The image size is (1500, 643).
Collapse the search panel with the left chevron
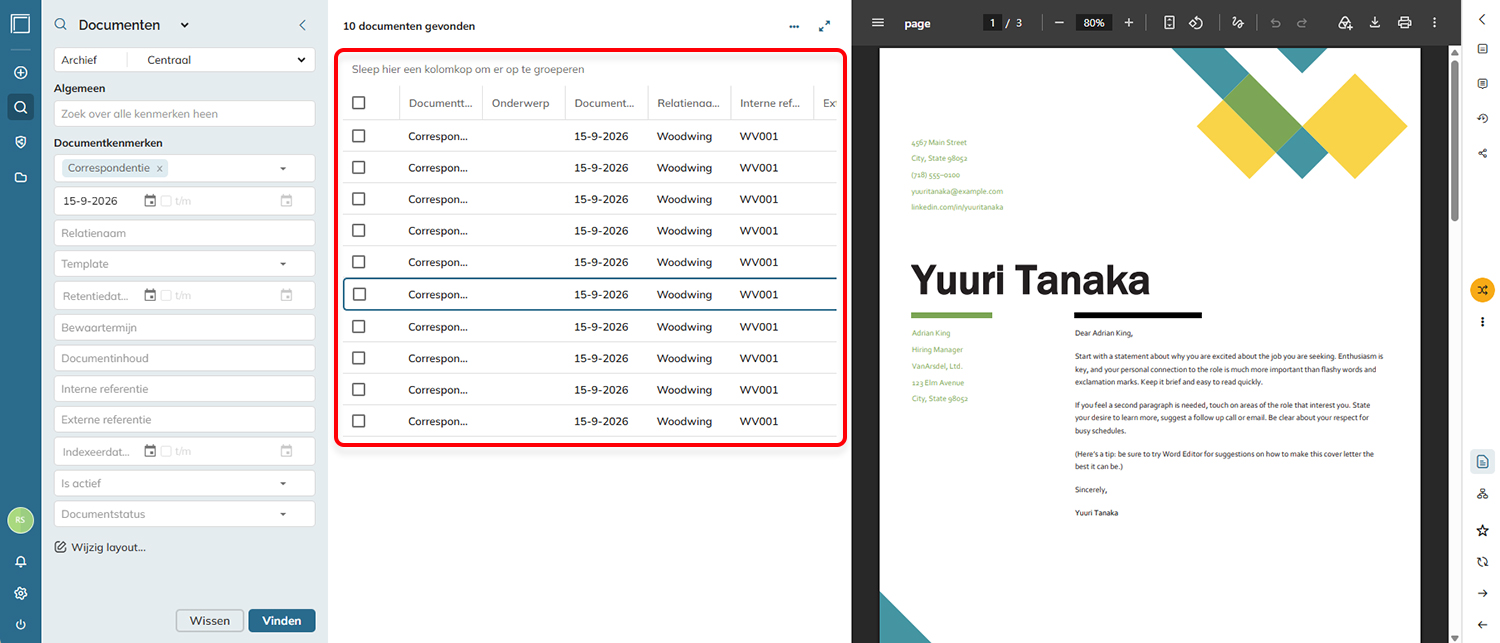pyautogui.click(x=302, y=25)
